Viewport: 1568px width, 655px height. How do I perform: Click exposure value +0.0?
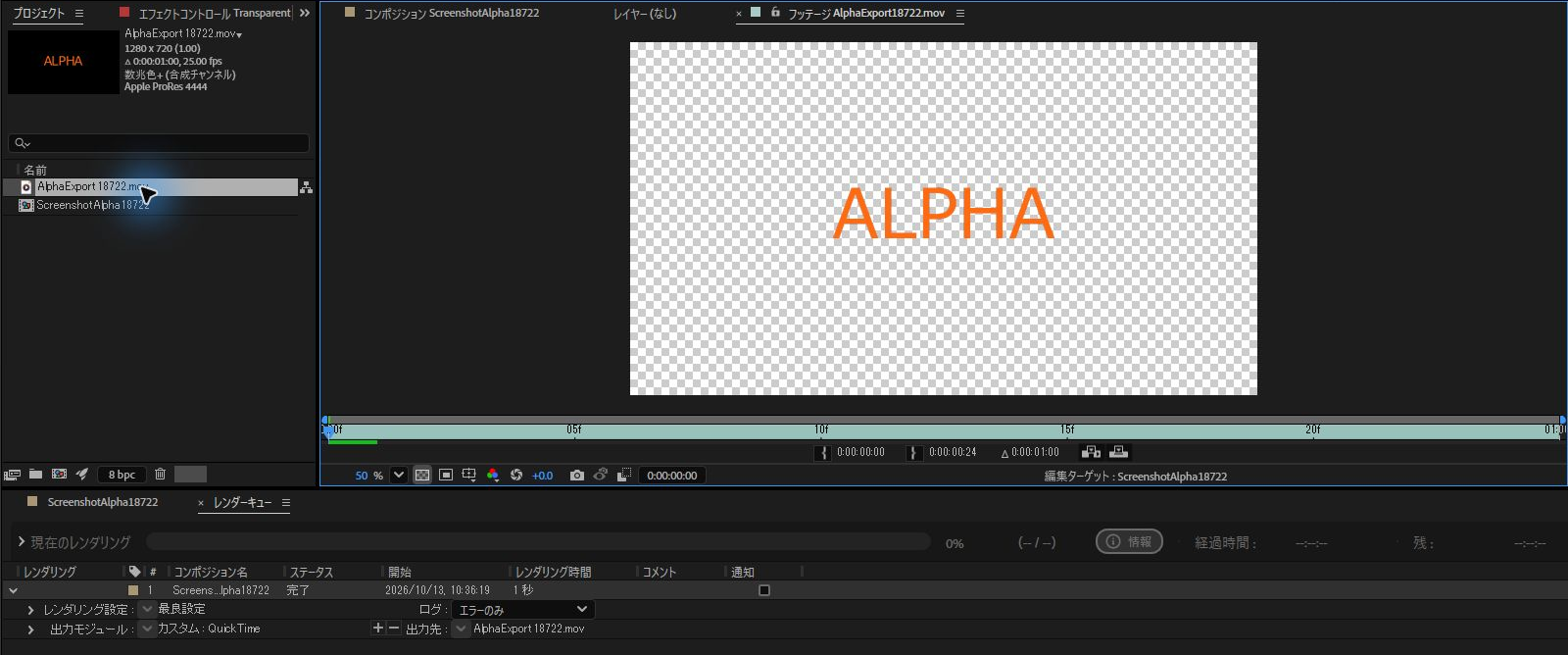click(542, 476)
